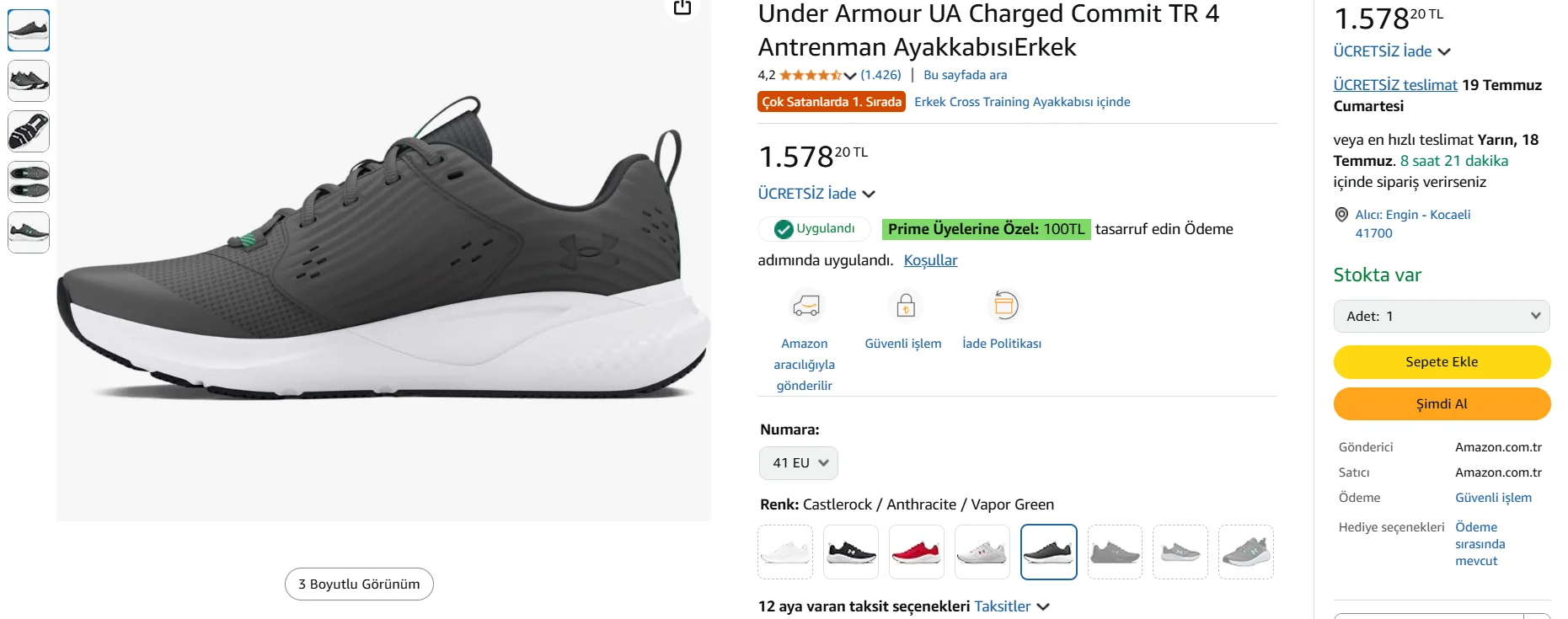This screenshot has height=619, width=1568.
Task: Add item with Sepete Ekle button
Action: [x=1441, y=362]
